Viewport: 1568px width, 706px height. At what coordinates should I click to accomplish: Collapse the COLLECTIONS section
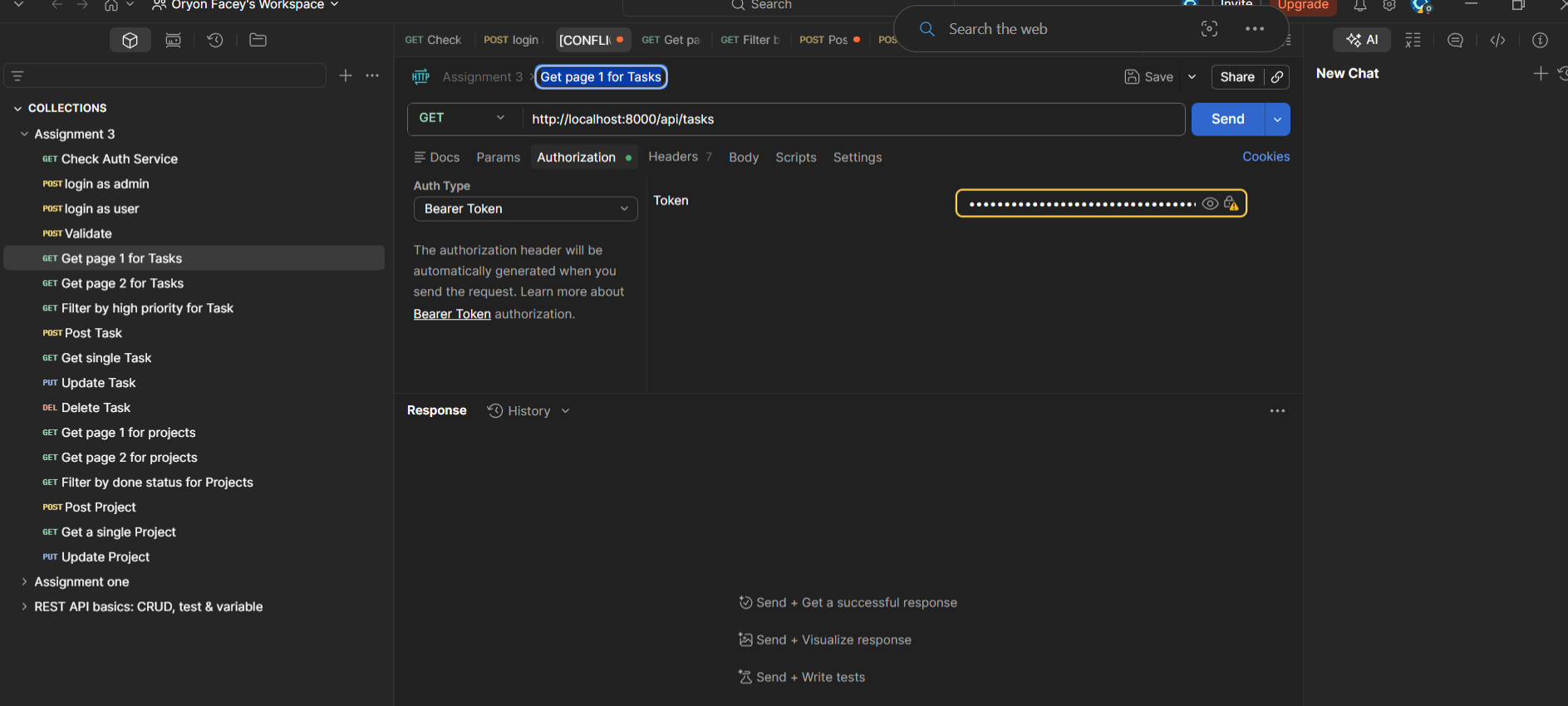(x=18, y=109)
